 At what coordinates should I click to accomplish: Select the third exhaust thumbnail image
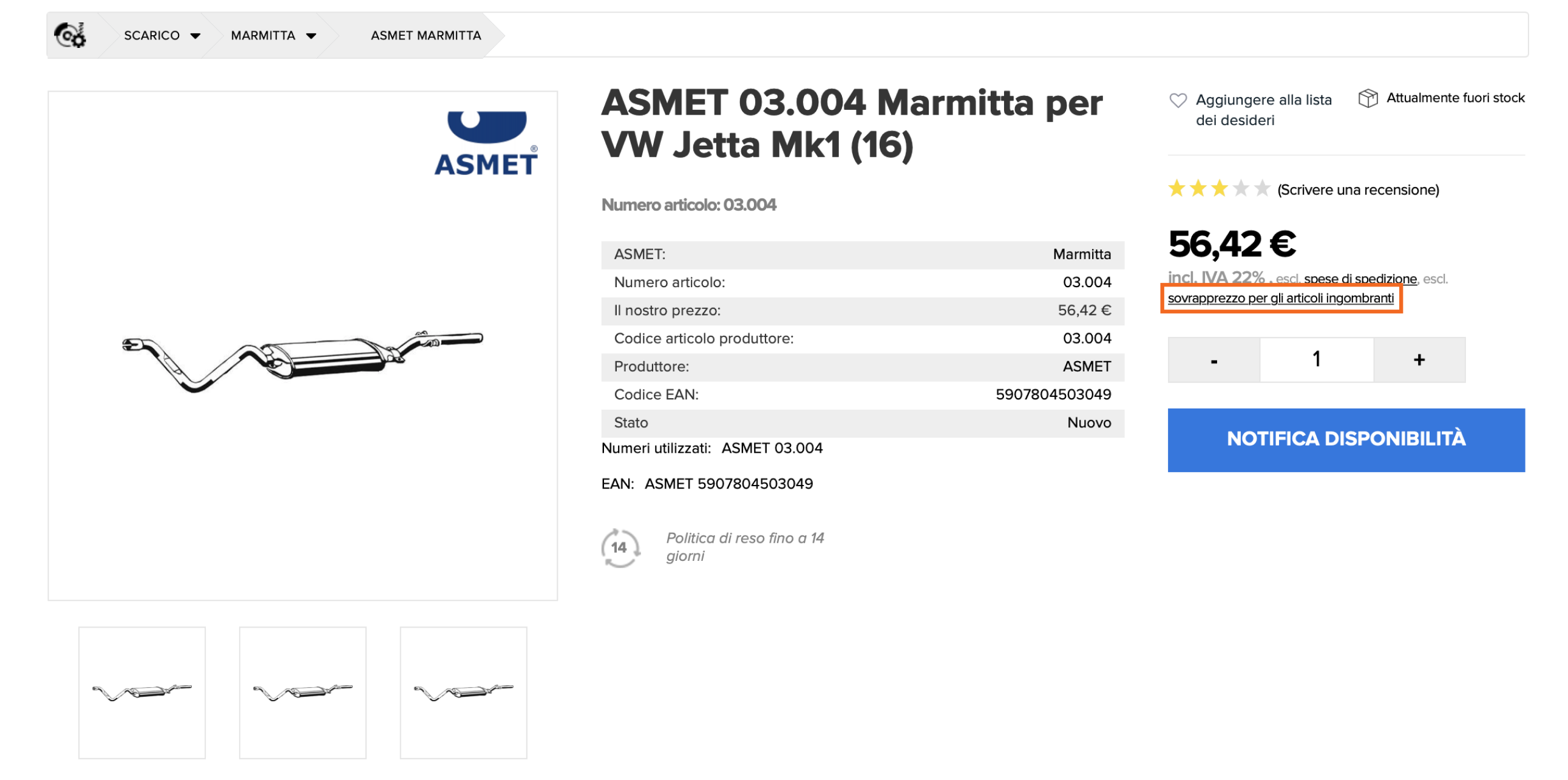[463, 693]
